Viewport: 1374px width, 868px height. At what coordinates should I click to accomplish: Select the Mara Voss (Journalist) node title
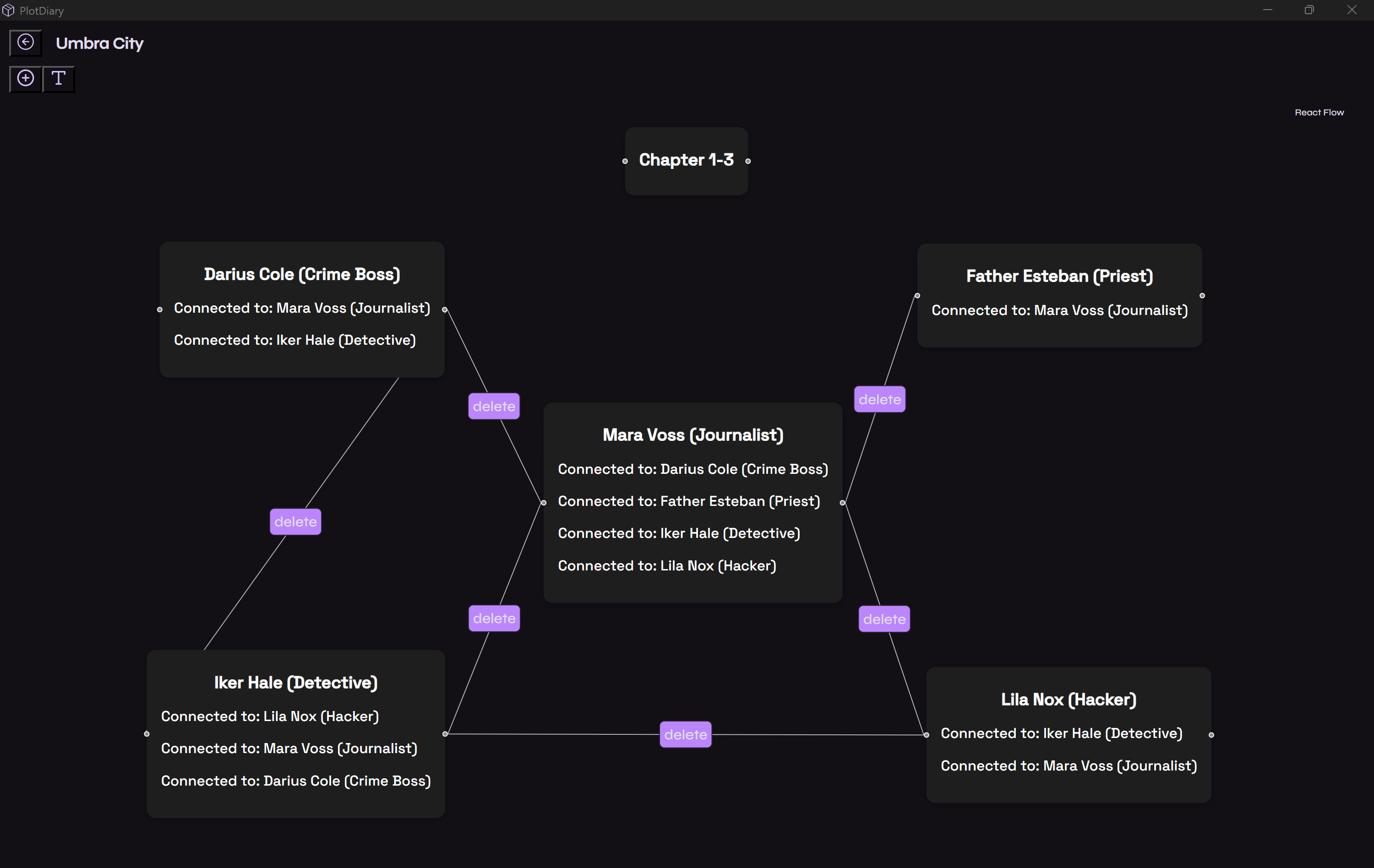[692, 435]
